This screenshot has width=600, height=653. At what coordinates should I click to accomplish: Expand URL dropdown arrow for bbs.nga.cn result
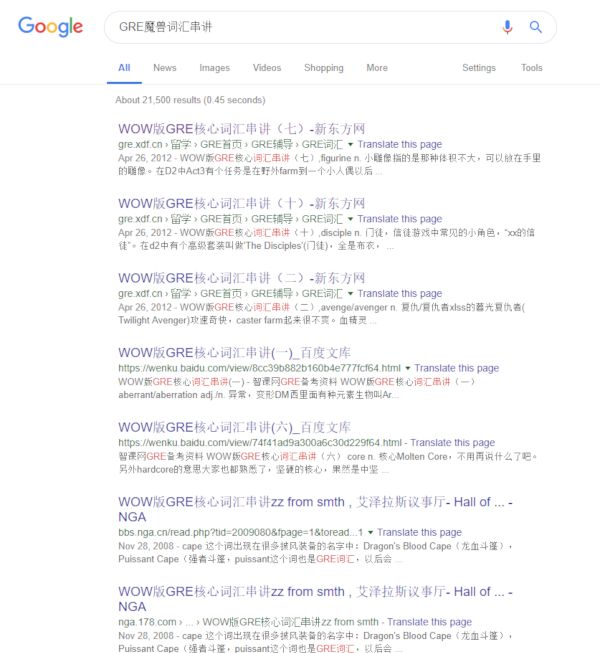(370, 533)
